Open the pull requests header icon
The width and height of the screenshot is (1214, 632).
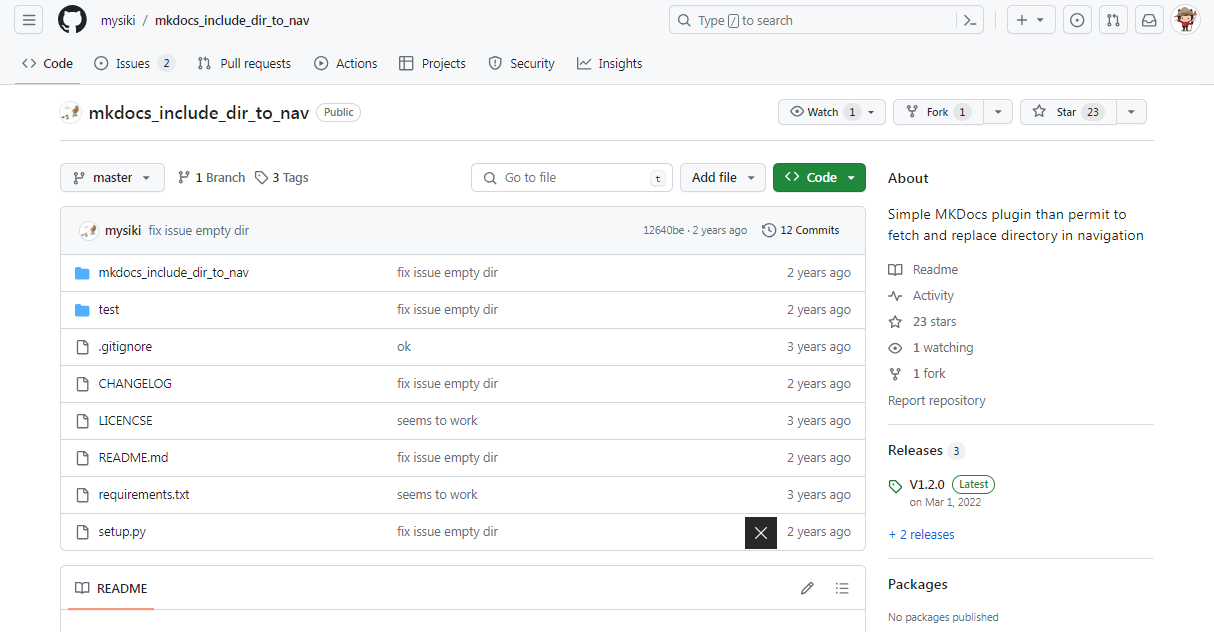click(1113, 20)
